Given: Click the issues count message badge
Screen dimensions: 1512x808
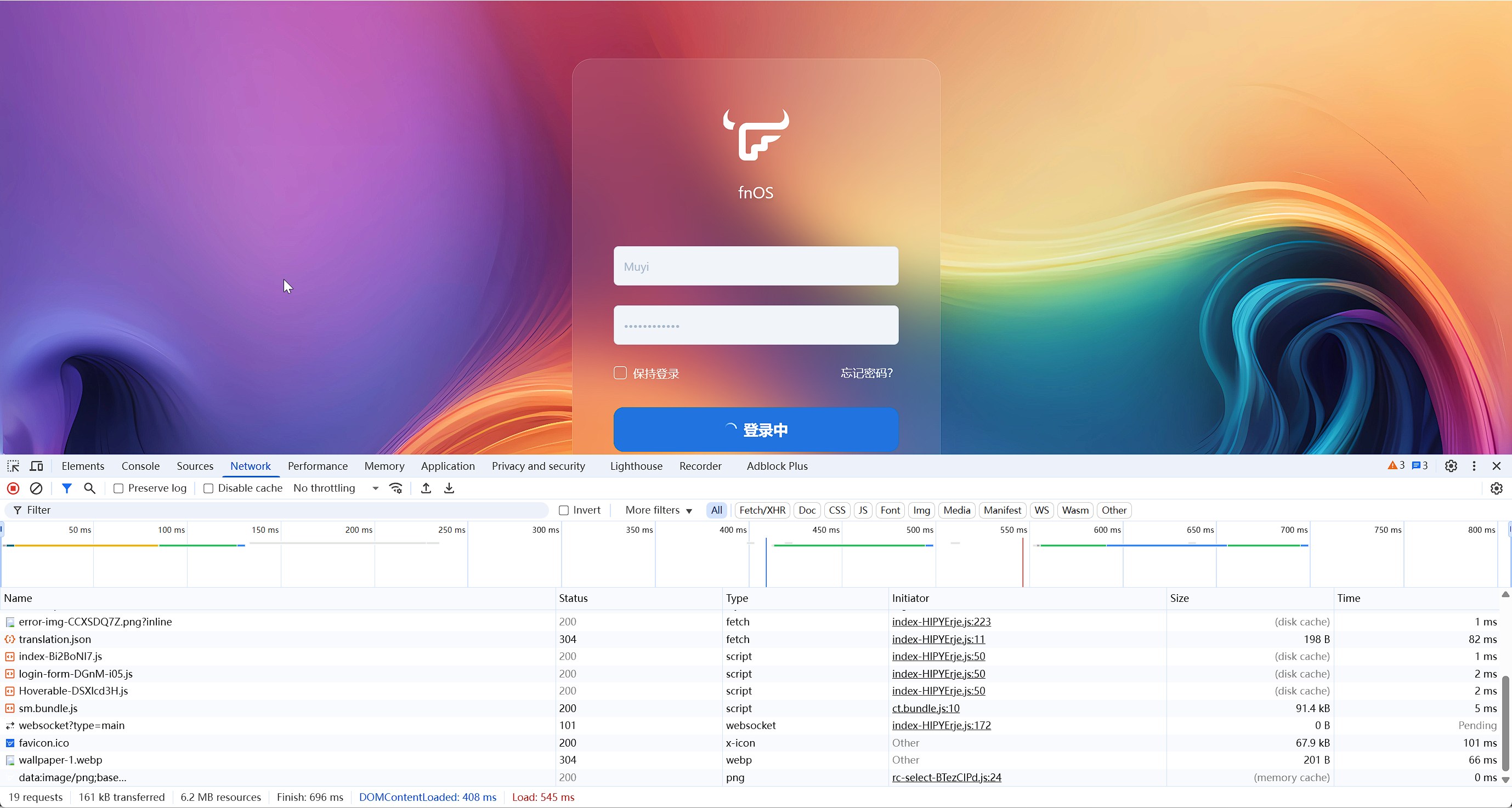Looking at the screenshot, I should pyautogui.click(x=1420, y=465).
